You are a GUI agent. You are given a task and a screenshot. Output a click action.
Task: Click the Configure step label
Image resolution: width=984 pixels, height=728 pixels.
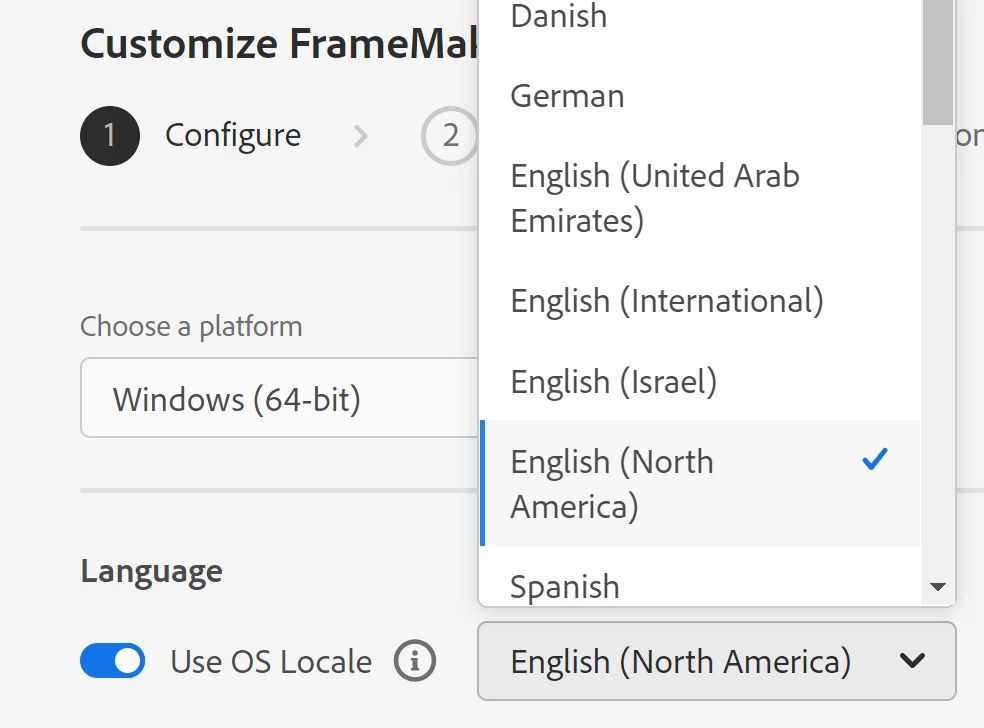(x=233, y=136)
